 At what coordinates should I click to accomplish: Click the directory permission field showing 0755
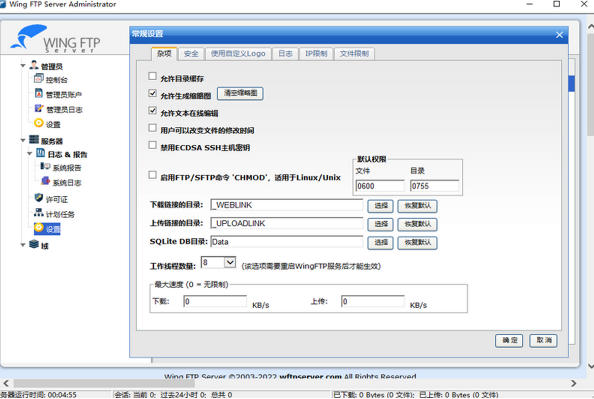click(435, 186)
